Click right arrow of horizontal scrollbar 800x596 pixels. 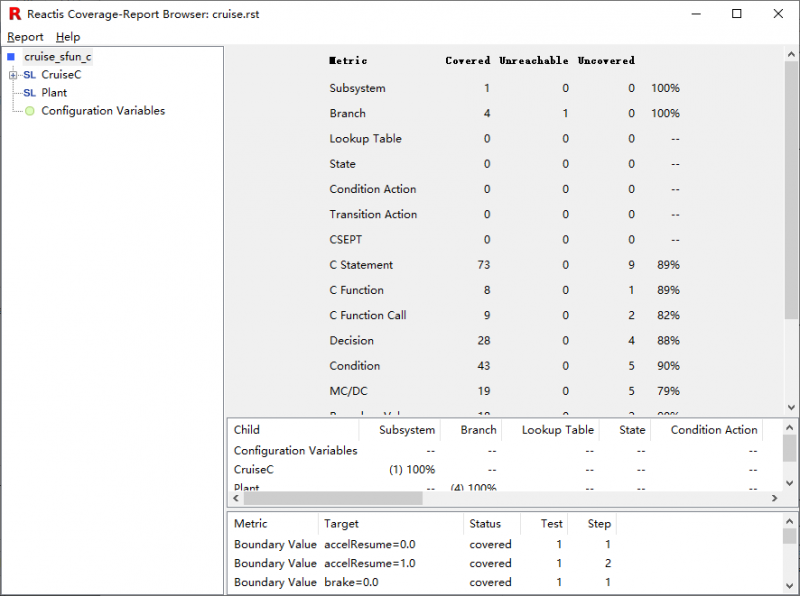(x=774, y=498)
